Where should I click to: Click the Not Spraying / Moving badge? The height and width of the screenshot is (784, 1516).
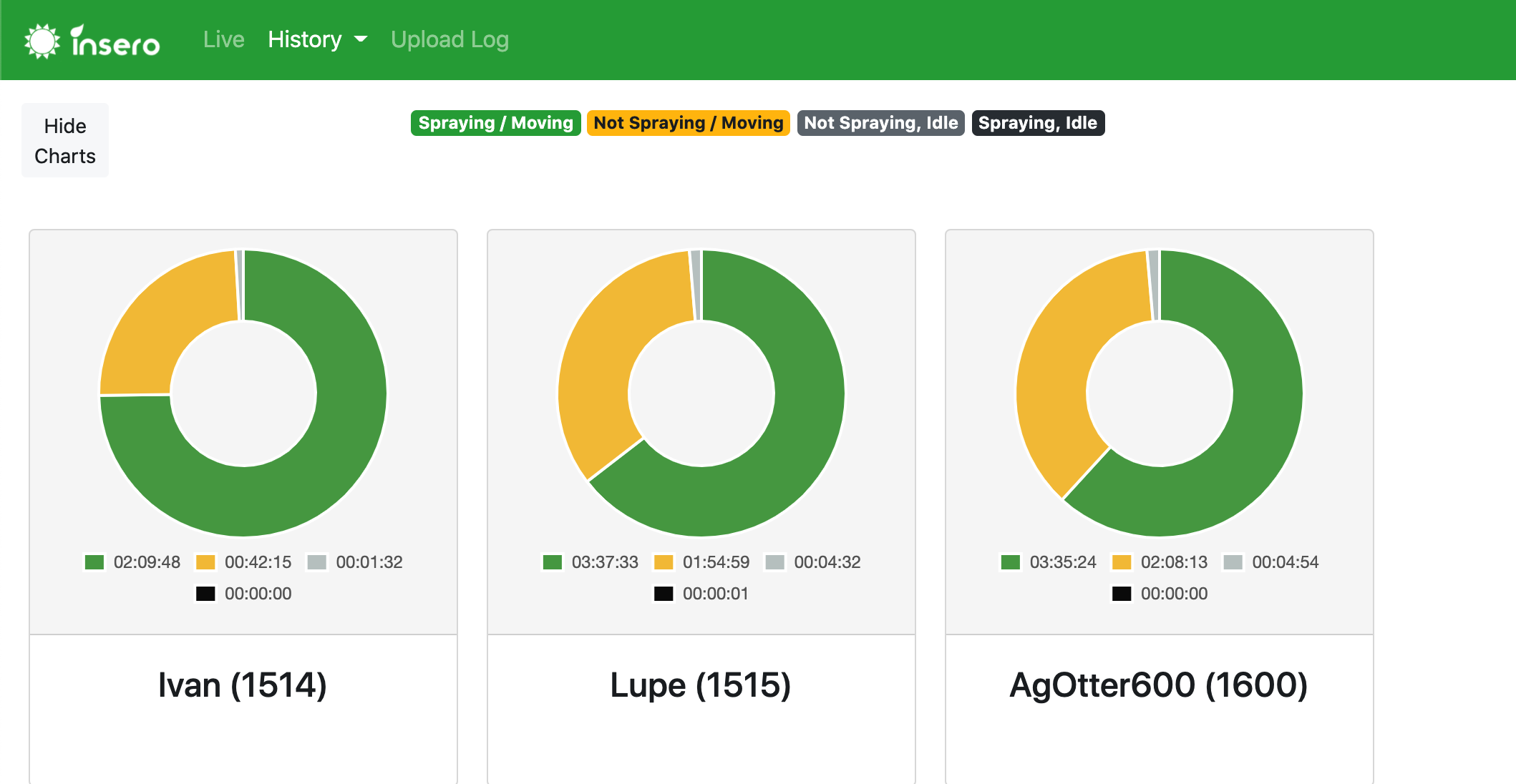point(688,123)
